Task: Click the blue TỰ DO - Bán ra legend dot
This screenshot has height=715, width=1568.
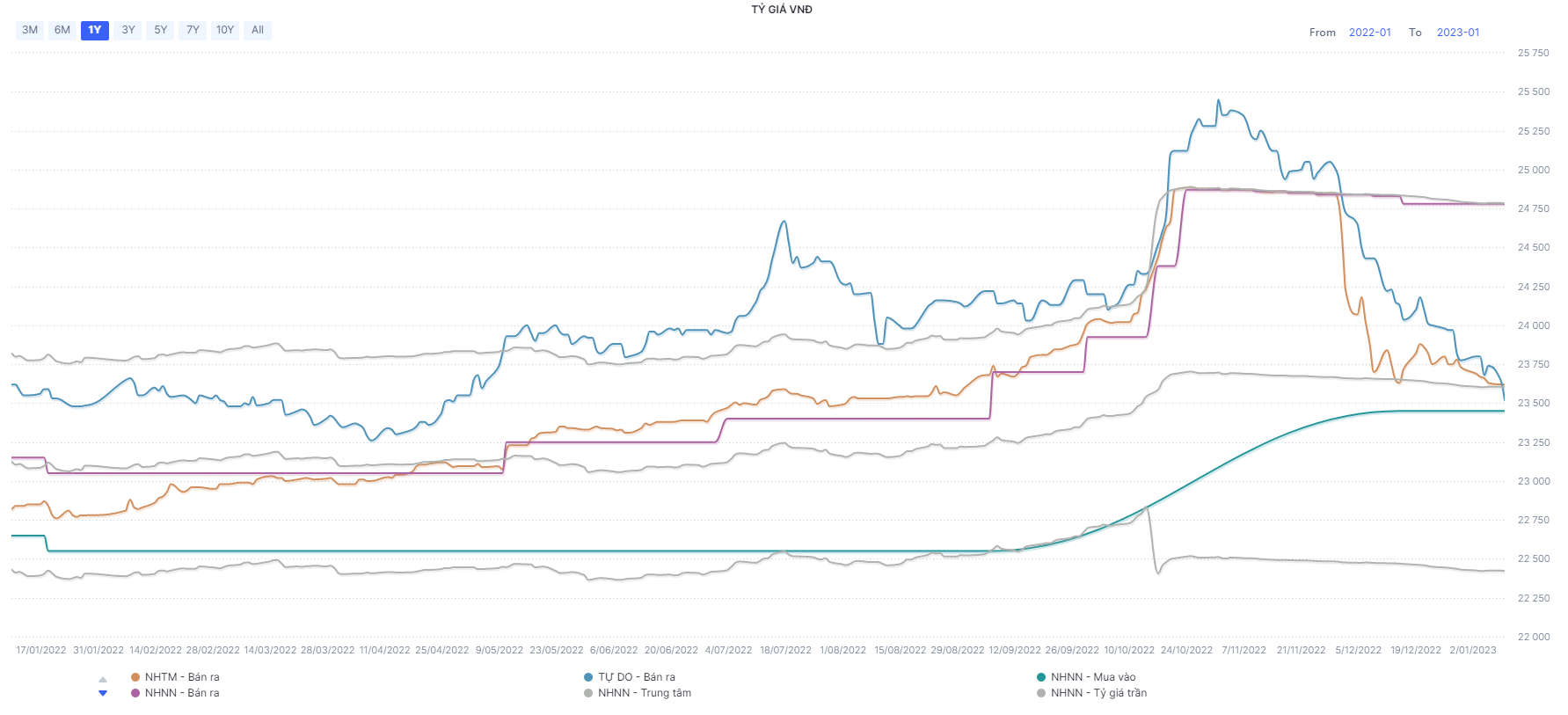Action: coord(588,677)
